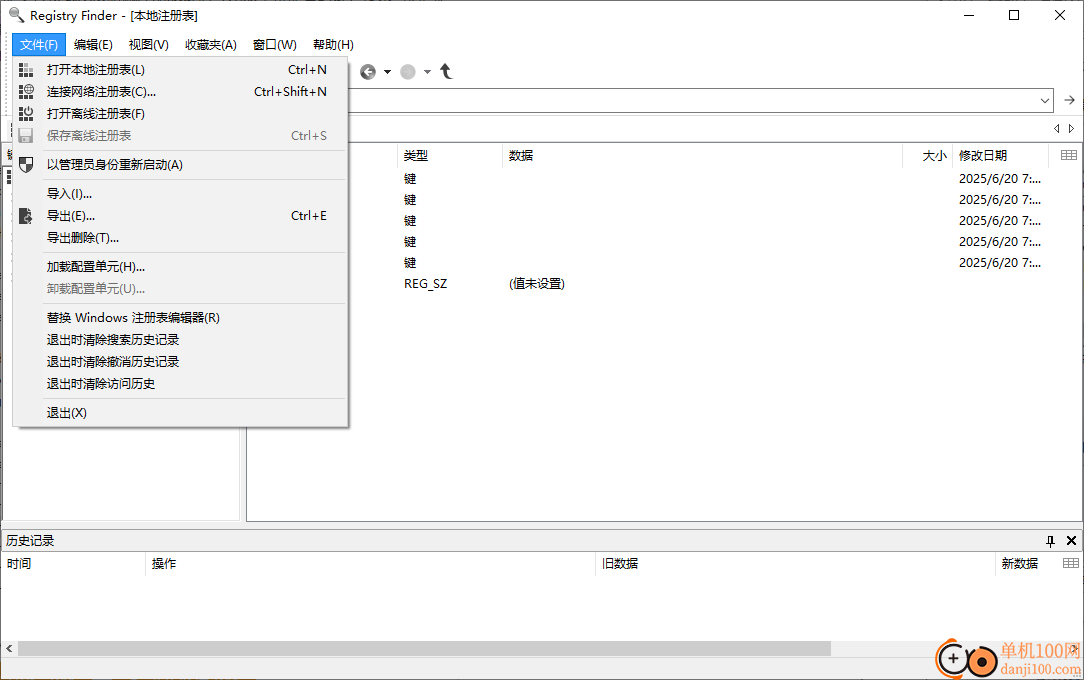Open the 窗口(W) menu
1084x680 pixels.
pyautogui.click(x=274, y=45)
